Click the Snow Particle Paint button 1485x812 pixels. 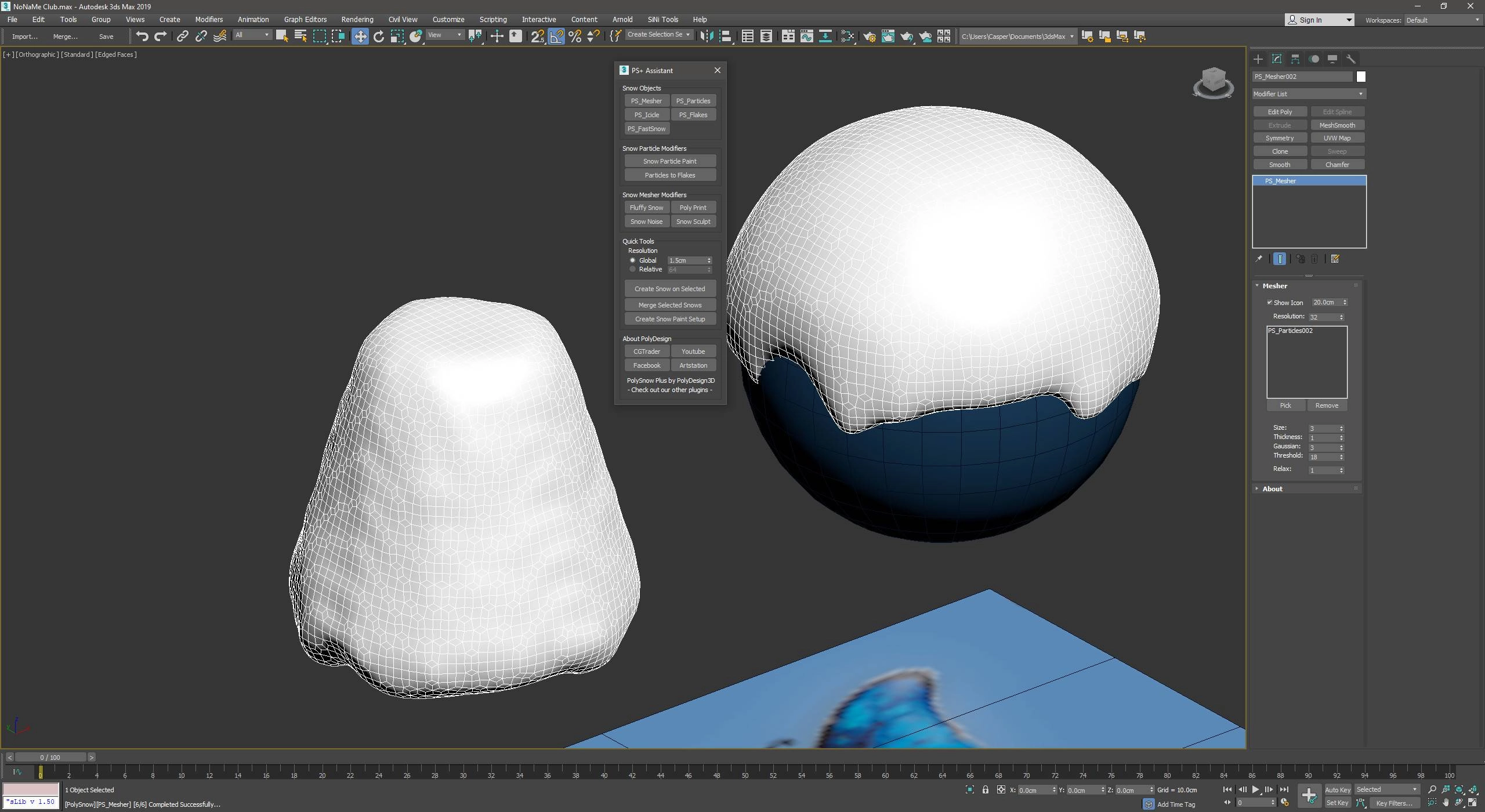(x=669, y=161)
